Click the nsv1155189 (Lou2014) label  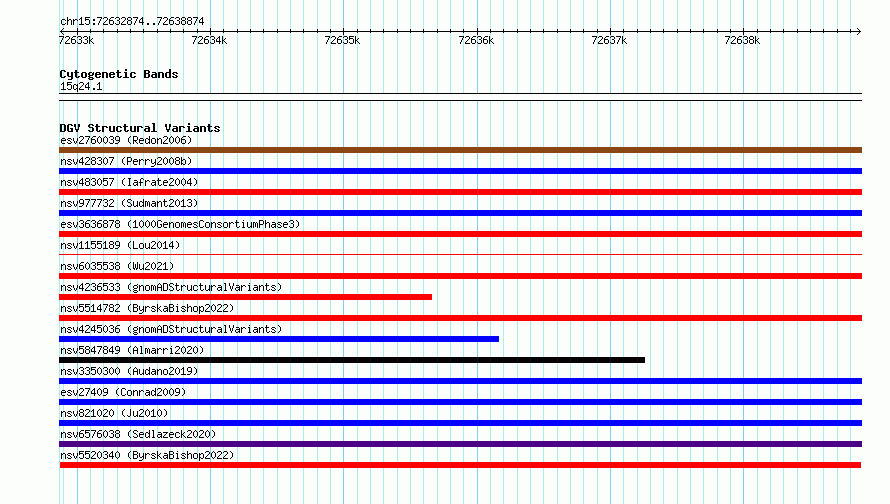[120, 245]
